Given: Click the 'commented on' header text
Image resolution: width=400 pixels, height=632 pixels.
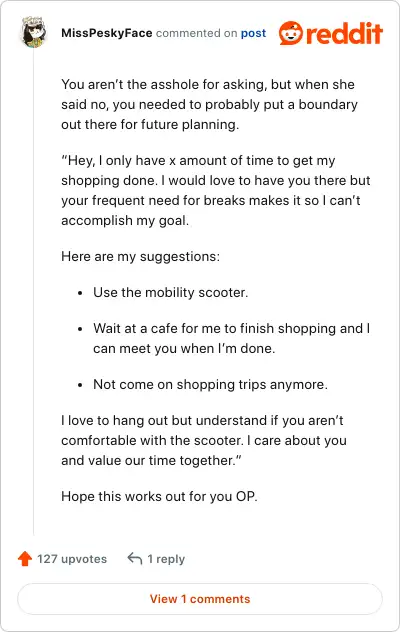Looking at the screenshot, I should [x=196, y=33].
